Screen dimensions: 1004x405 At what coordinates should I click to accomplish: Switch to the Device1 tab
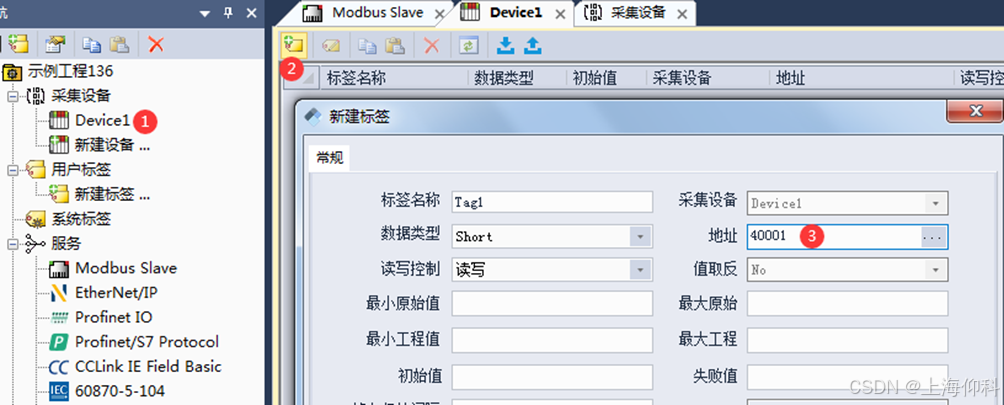(516, 13)
